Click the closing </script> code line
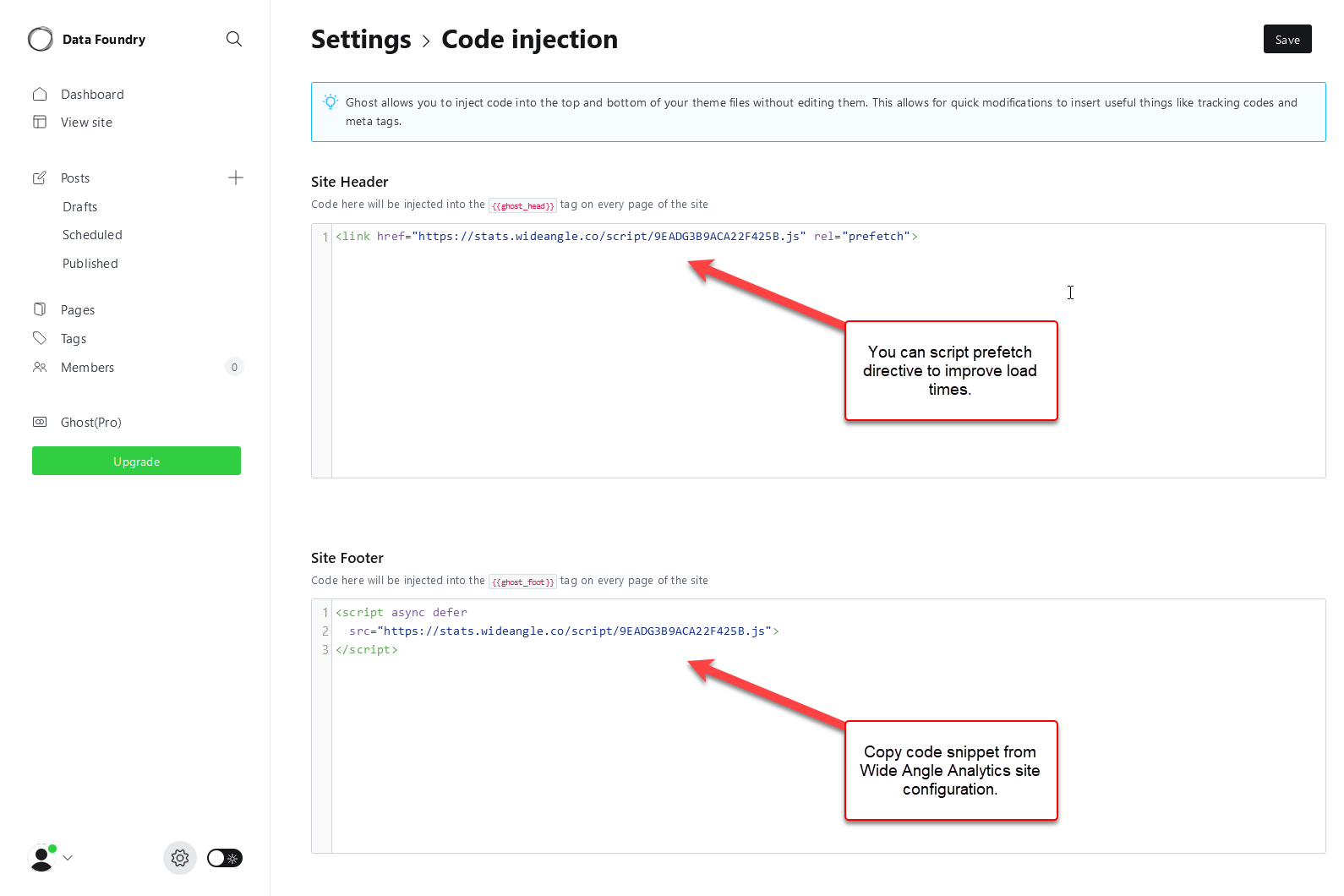 click(367, 650)
